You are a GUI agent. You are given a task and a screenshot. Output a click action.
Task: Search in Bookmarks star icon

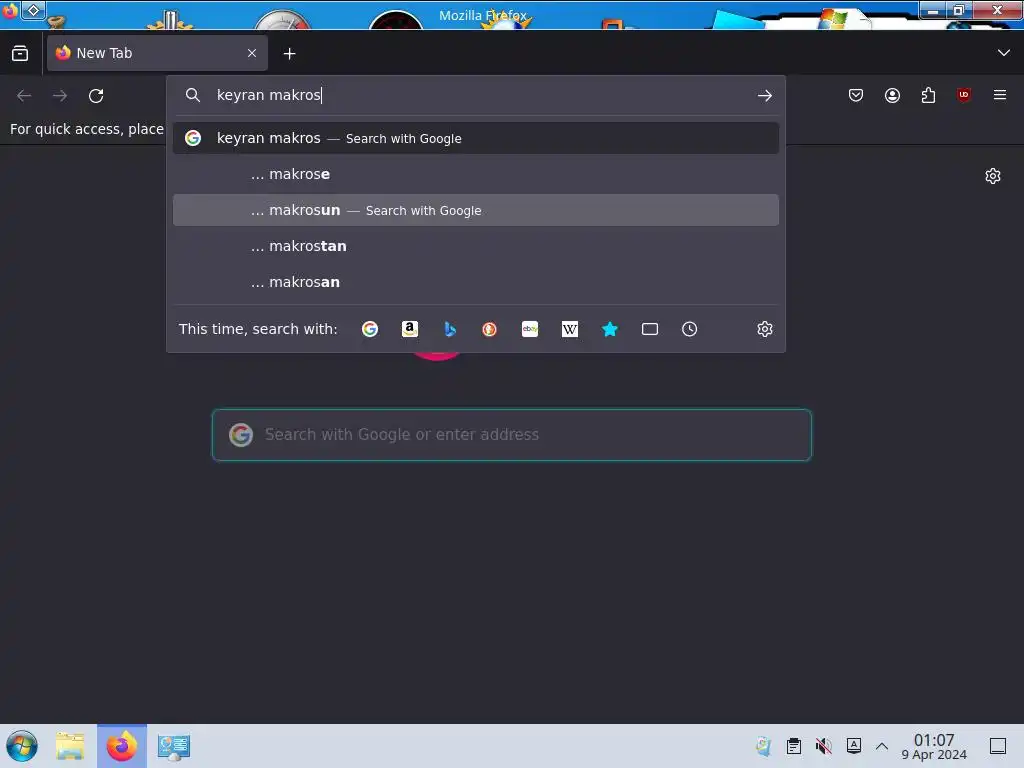click(x=610, y=329)
